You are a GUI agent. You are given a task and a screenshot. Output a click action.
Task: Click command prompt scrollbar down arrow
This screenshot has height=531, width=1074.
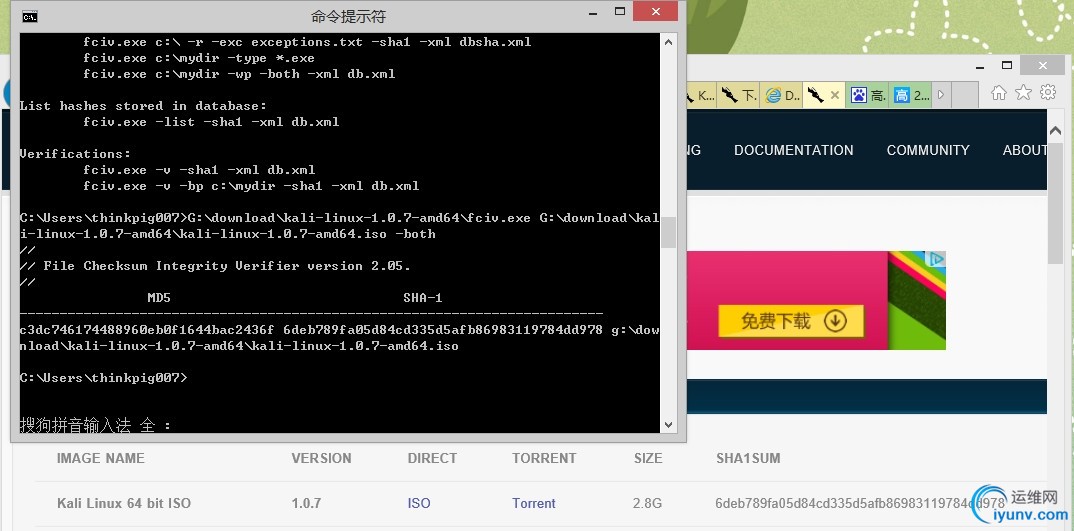(x=669, y=425)
